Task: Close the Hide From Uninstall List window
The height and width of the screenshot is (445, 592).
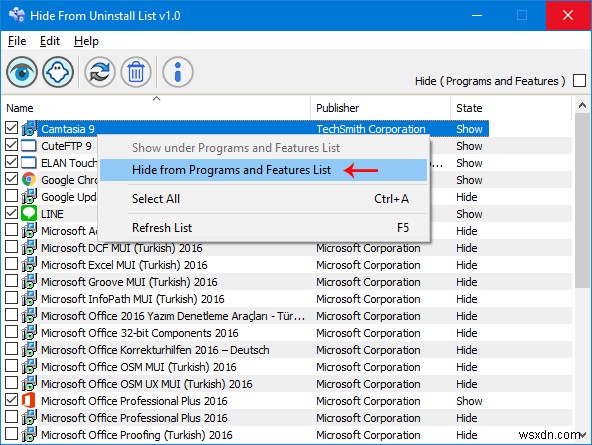Action: 568,15
